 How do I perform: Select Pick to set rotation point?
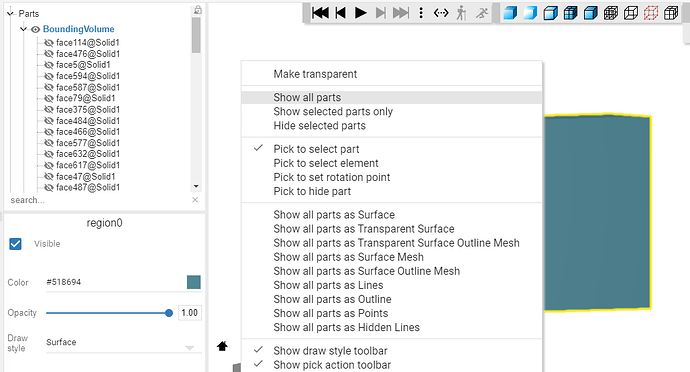pyautogui.click(x=392, y=177)
